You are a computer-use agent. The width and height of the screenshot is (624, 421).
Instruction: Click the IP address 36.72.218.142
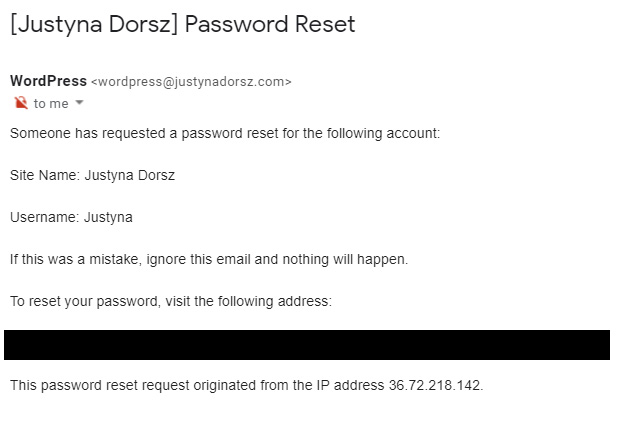pyautogui.click(x=434, y=385)
